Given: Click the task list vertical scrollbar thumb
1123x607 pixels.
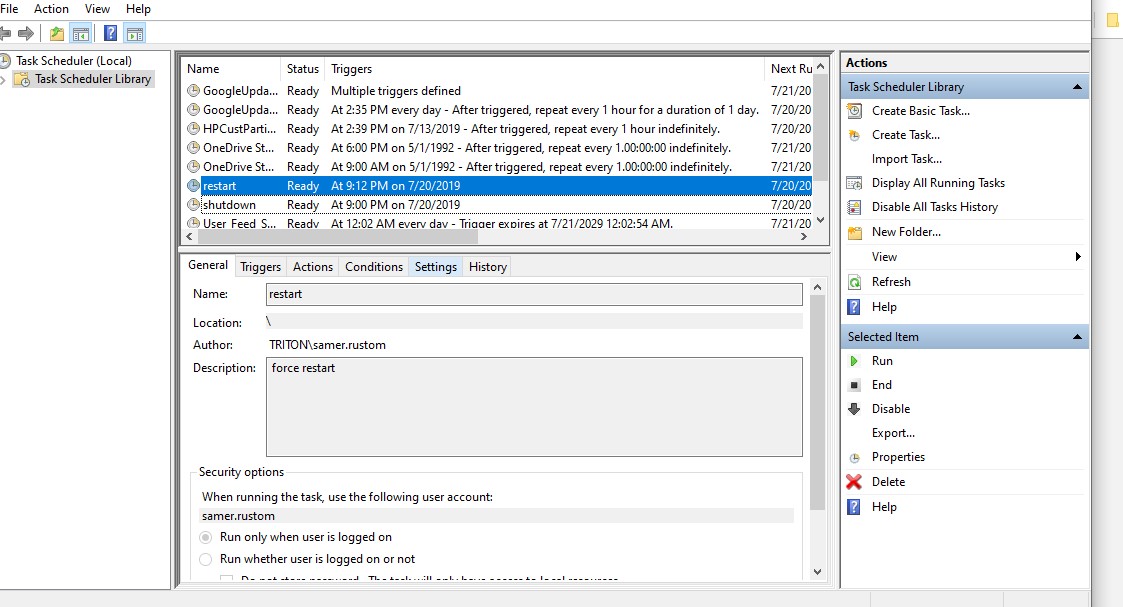Looking at the screenshot, I should [821, 129].
